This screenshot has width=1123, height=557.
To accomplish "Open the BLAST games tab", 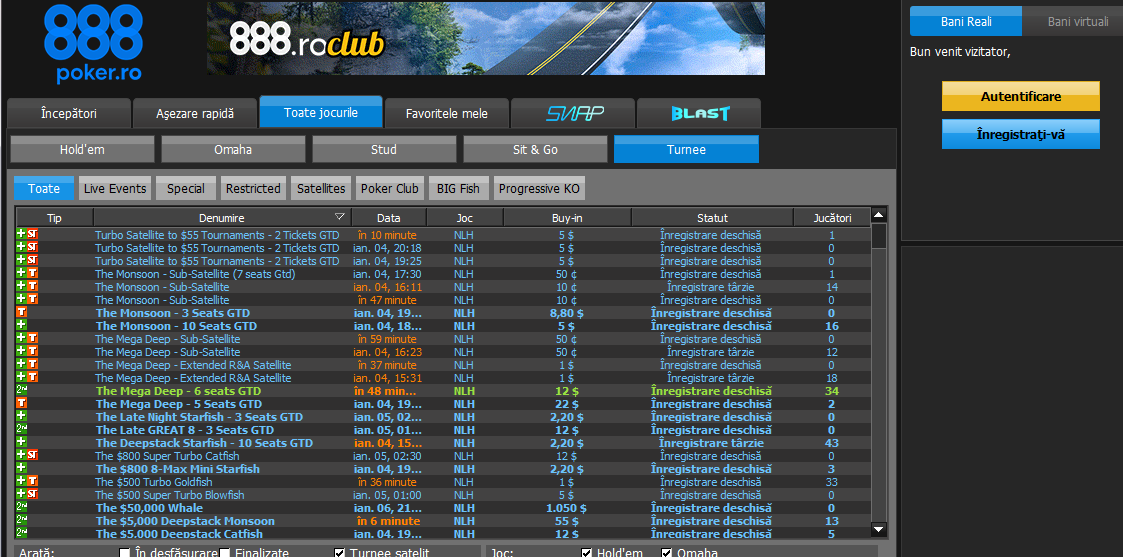I will click(x=699, y=114).
